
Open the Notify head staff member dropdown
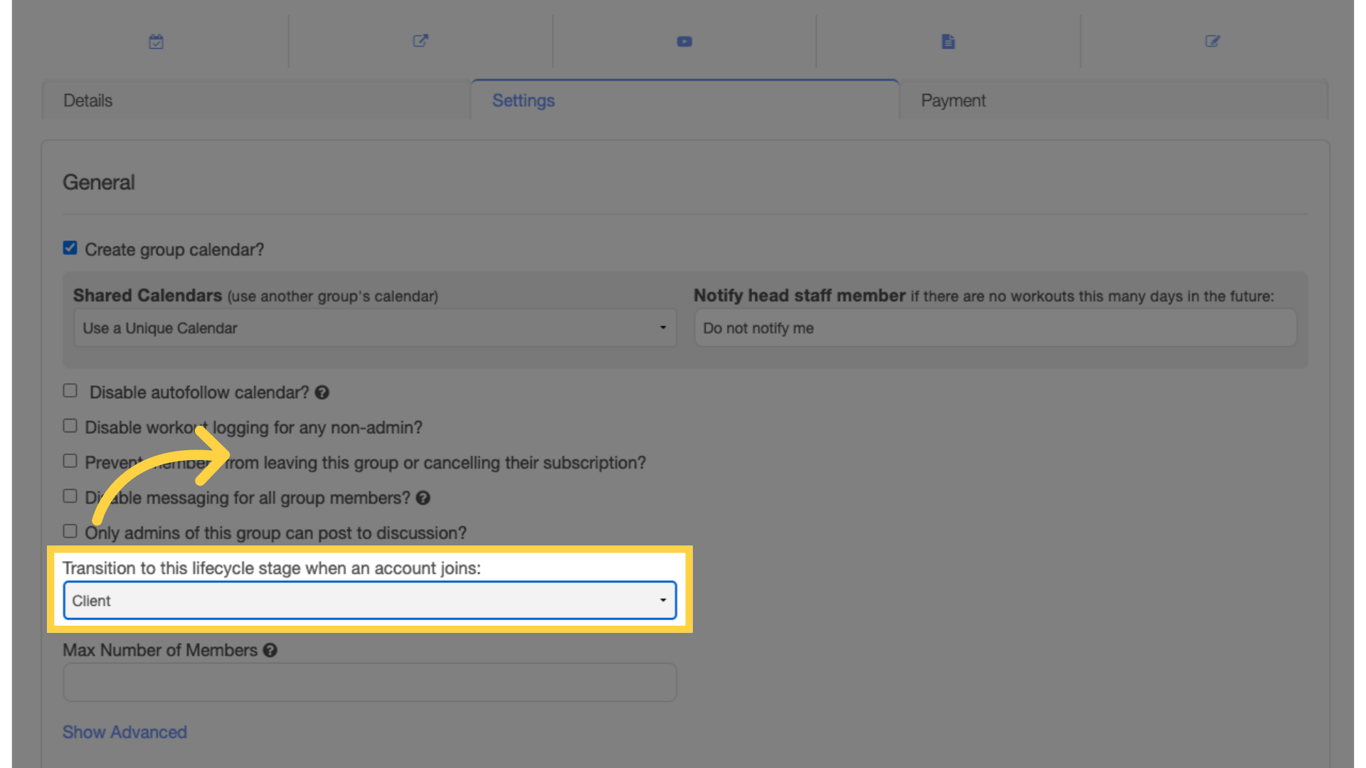click(995, 327)
